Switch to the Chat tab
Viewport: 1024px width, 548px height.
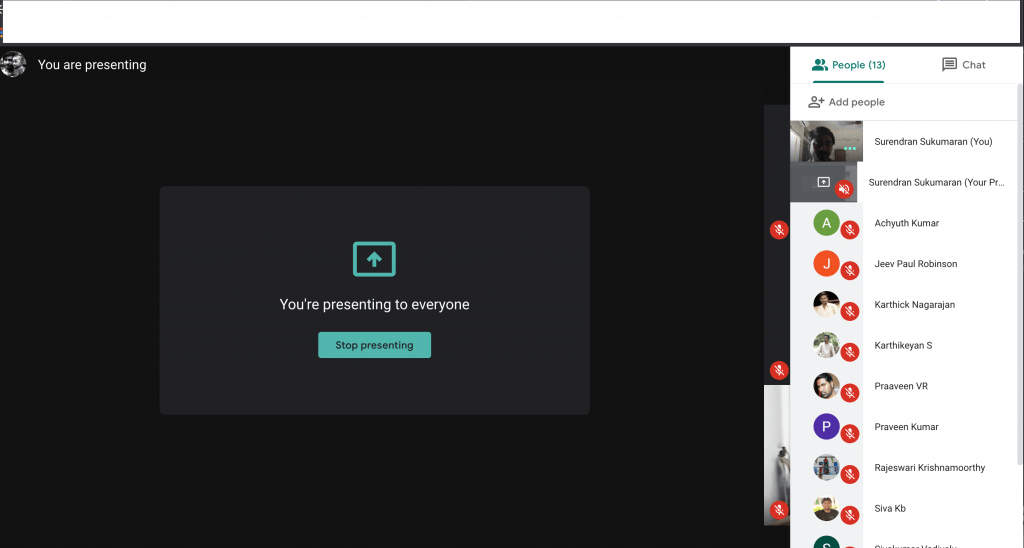coord(964,65)
